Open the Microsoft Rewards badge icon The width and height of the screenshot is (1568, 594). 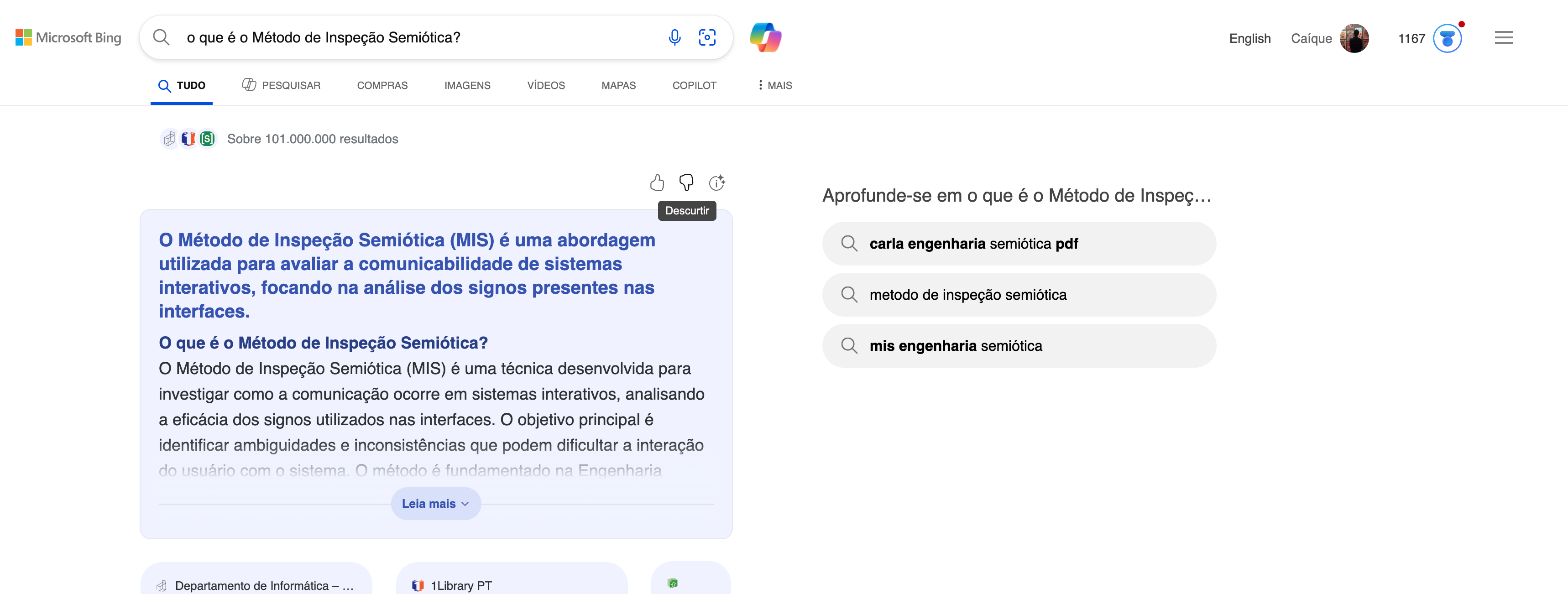coord(1448,38)
